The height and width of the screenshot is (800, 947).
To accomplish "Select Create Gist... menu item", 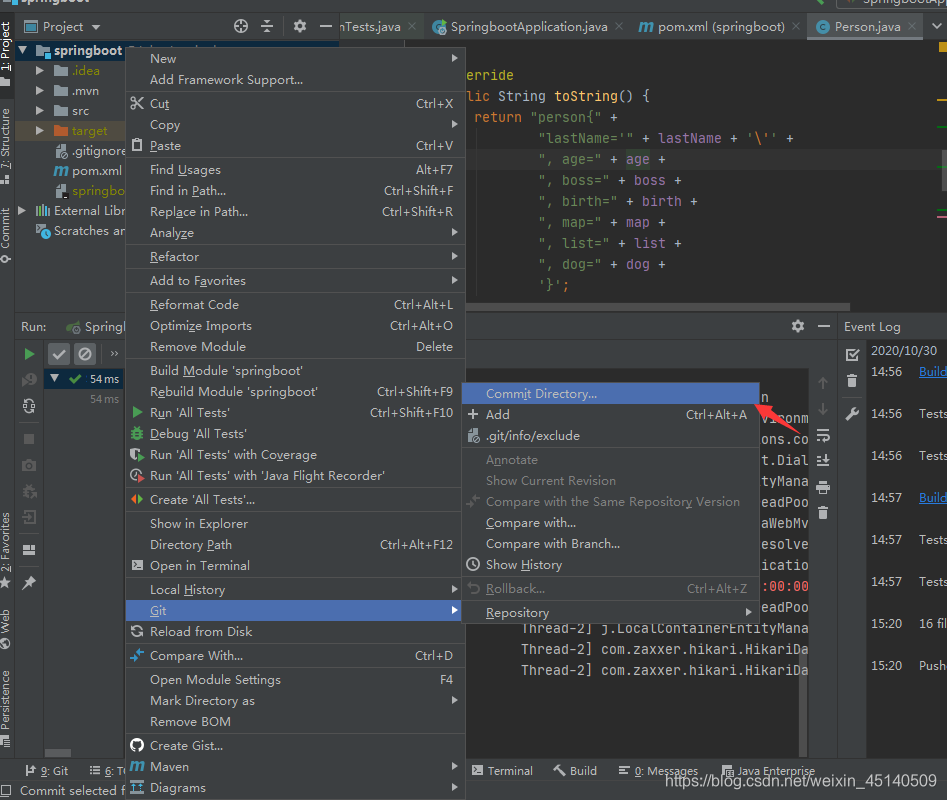I will click(x=295, y=746).
